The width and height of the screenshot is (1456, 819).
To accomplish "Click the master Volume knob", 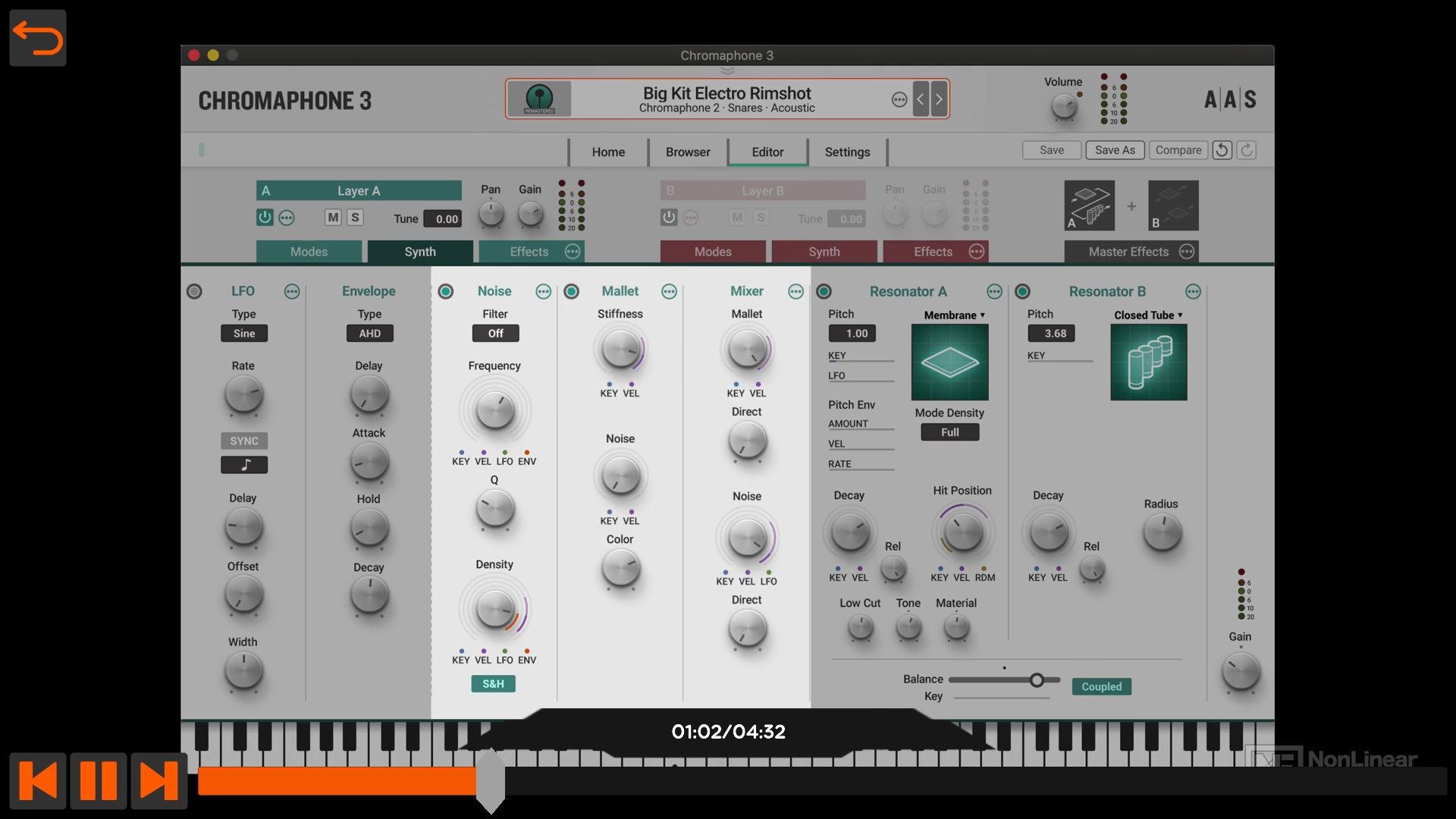I will point(1064,107).
